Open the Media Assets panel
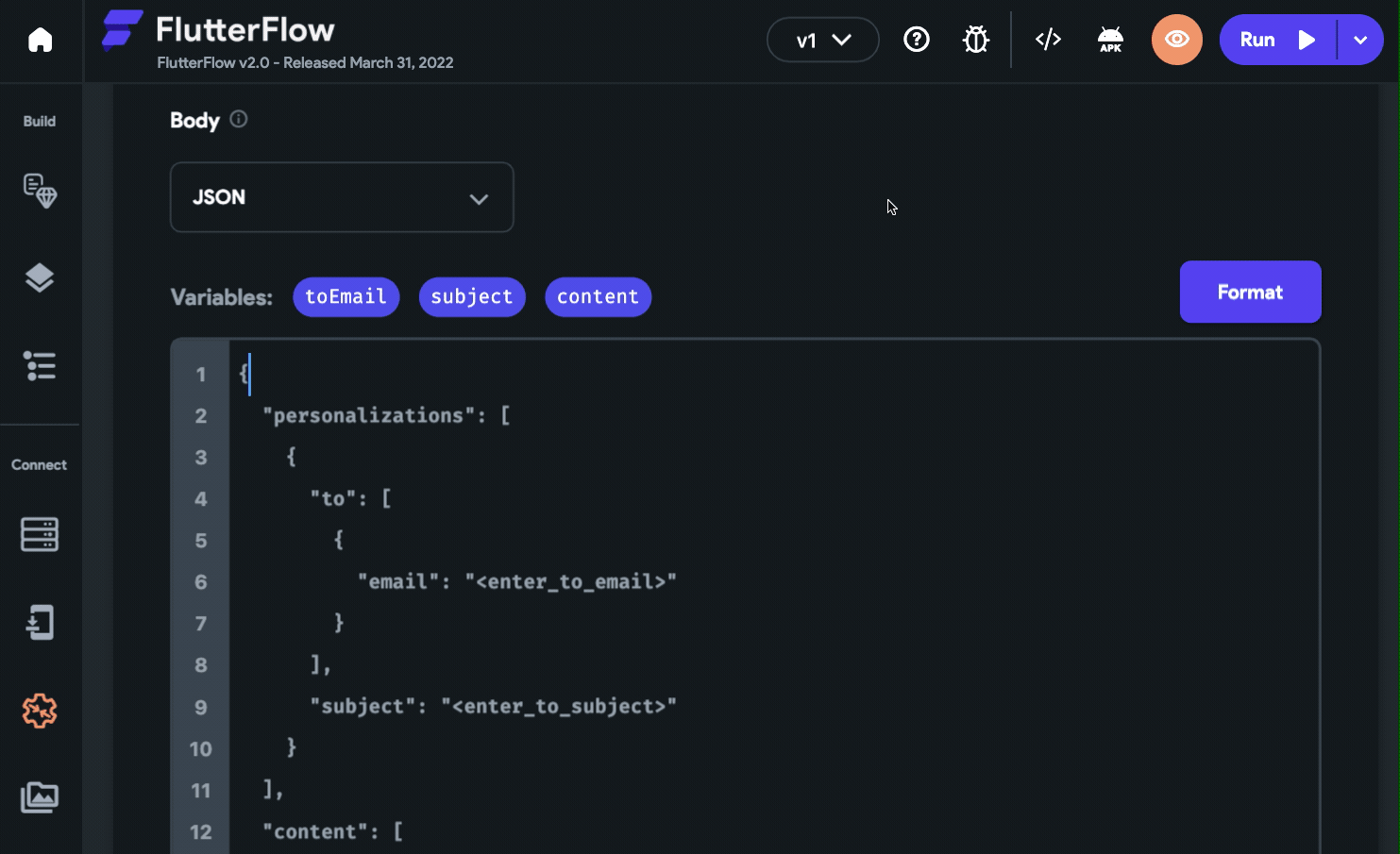 coord(40,797)
